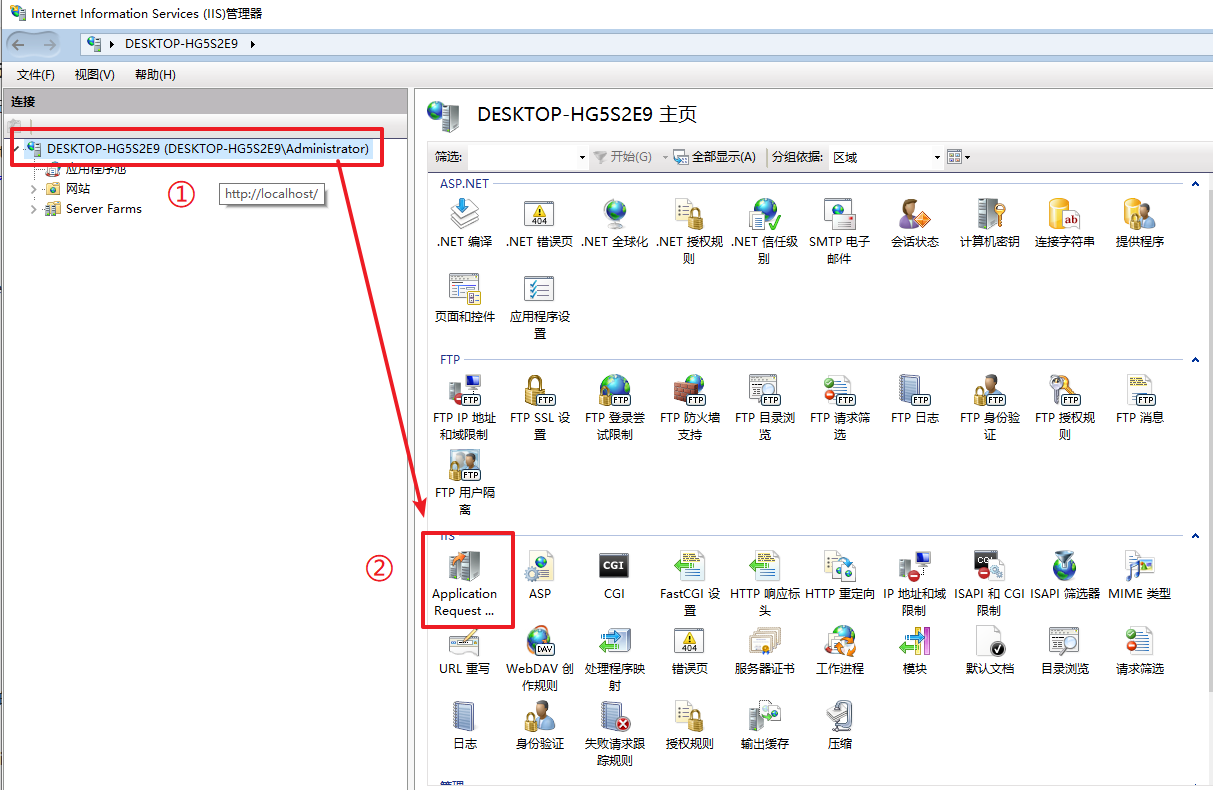This screenshot has height=790, width=1213.
Task: Open ISAPI 和 CGI 限制
Action: pos(990,583)
